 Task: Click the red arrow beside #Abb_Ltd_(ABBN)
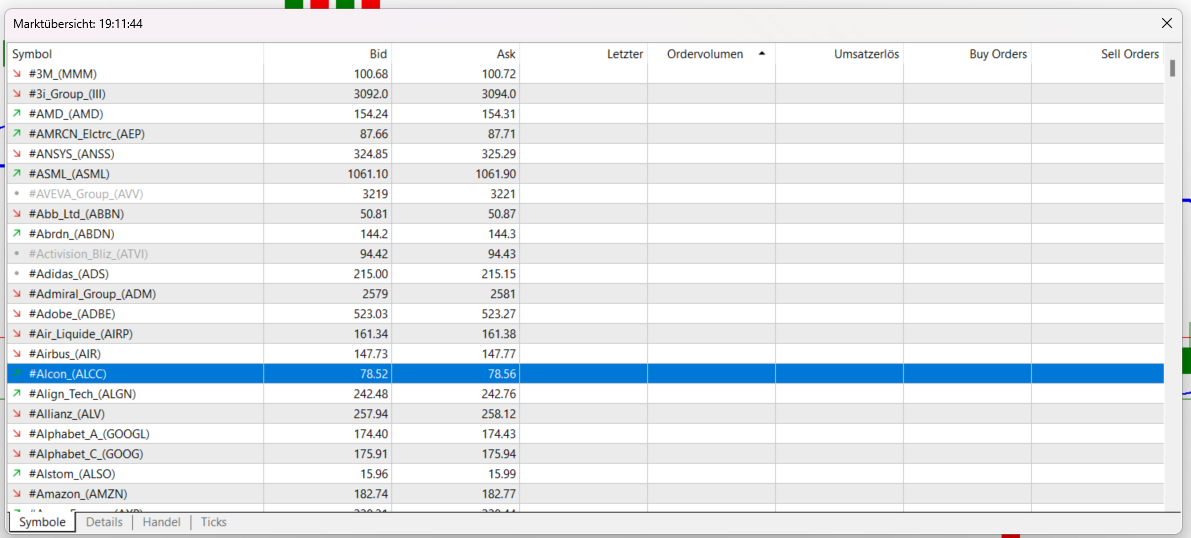17,214
